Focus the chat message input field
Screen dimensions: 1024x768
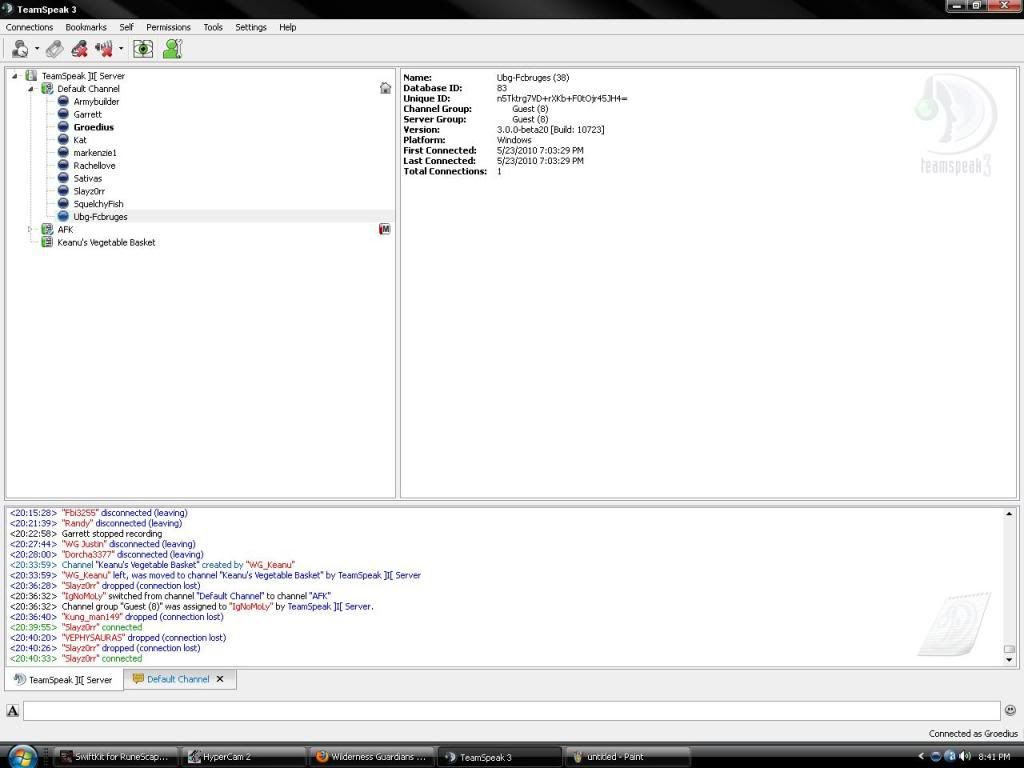coord(512,711)
